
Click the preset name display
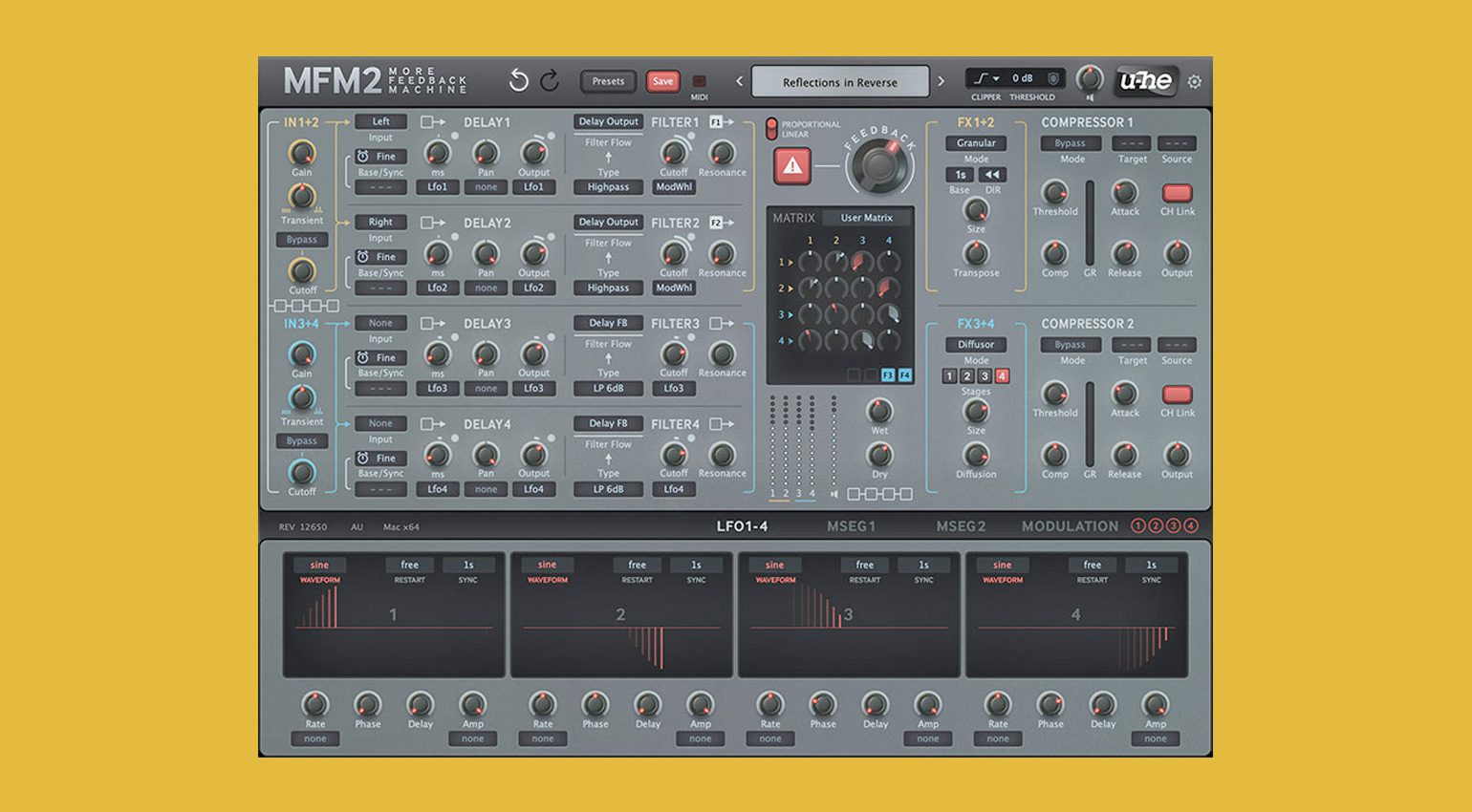pyautogui.click(x=840, y=82)
